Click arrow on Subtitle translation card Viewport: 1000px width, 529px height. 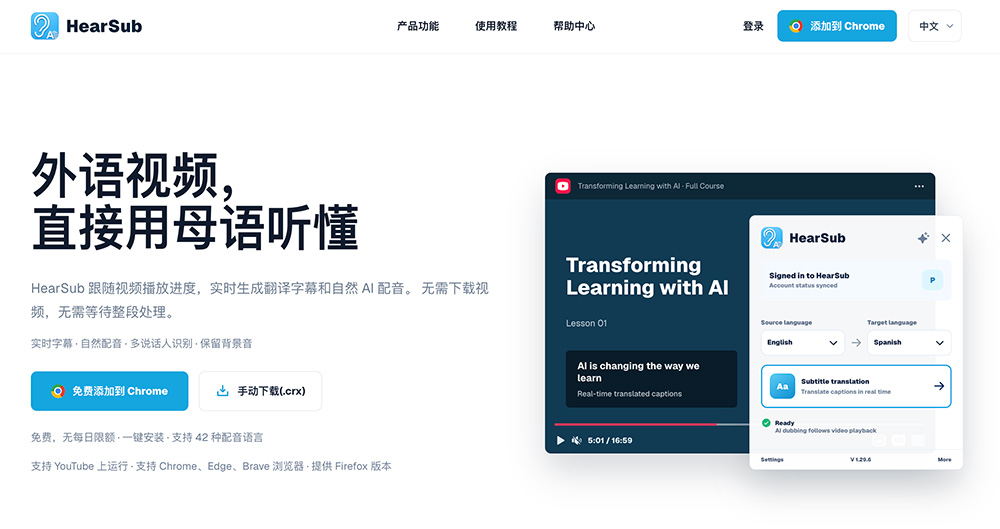[x=939, y=386]
